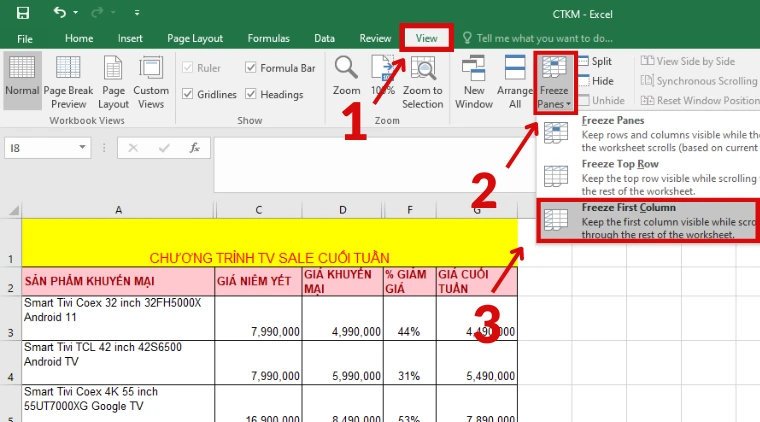Click the Split window button

tap(596, 61)
